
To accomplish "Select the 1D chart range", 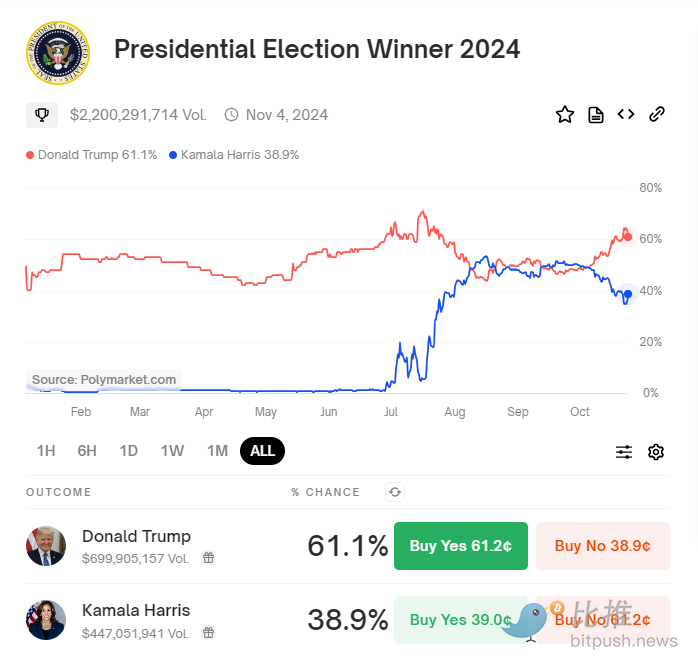I will coord(129,451).
